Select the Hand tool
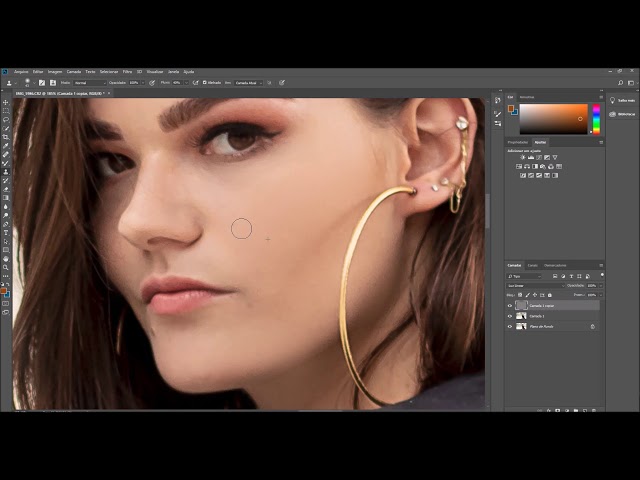The height and width of the screenshot is (480, 640). (6, 259)
